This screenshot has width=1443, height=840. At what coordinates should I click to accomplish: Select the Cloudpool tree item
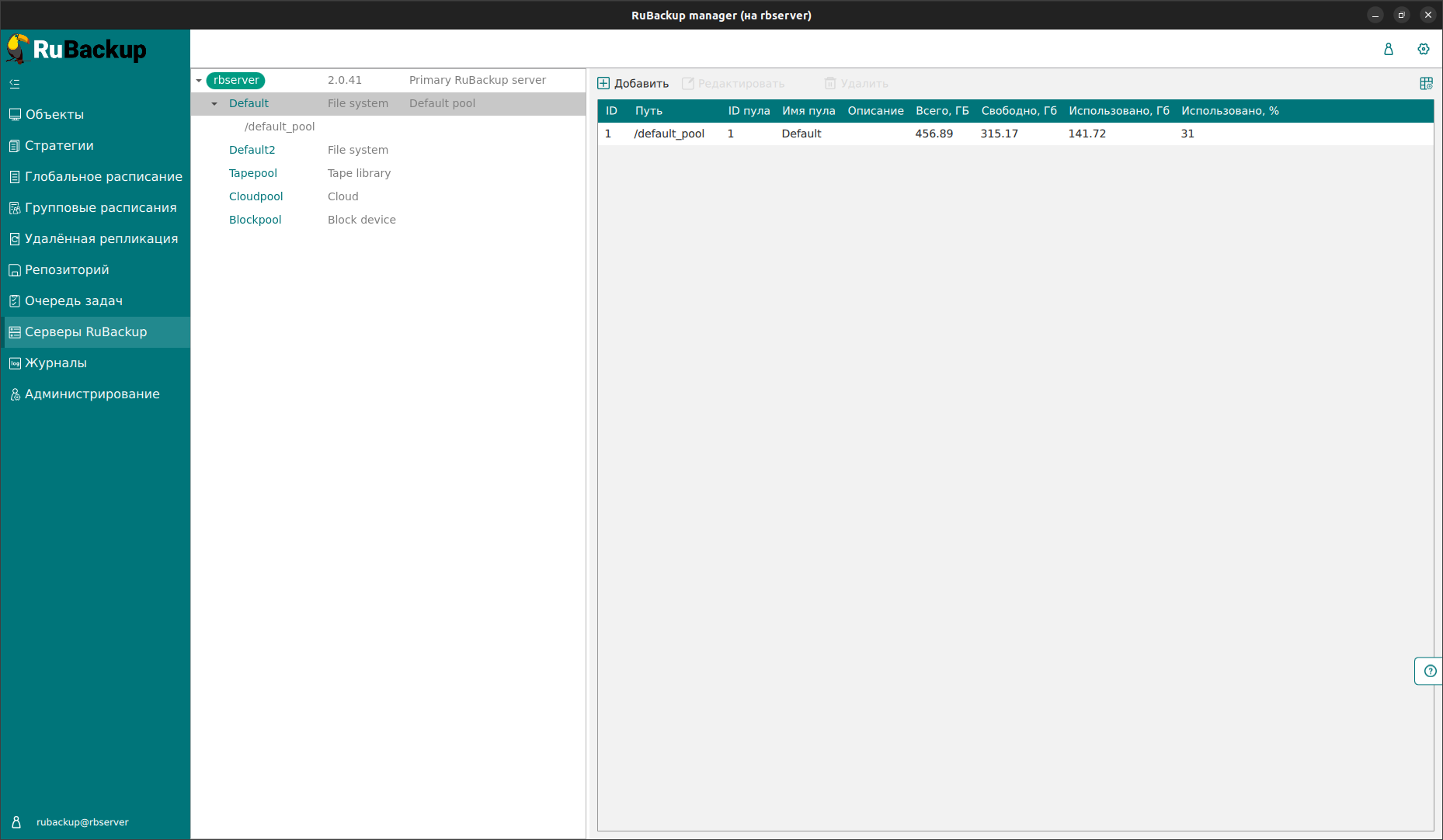tap(256, 196)
